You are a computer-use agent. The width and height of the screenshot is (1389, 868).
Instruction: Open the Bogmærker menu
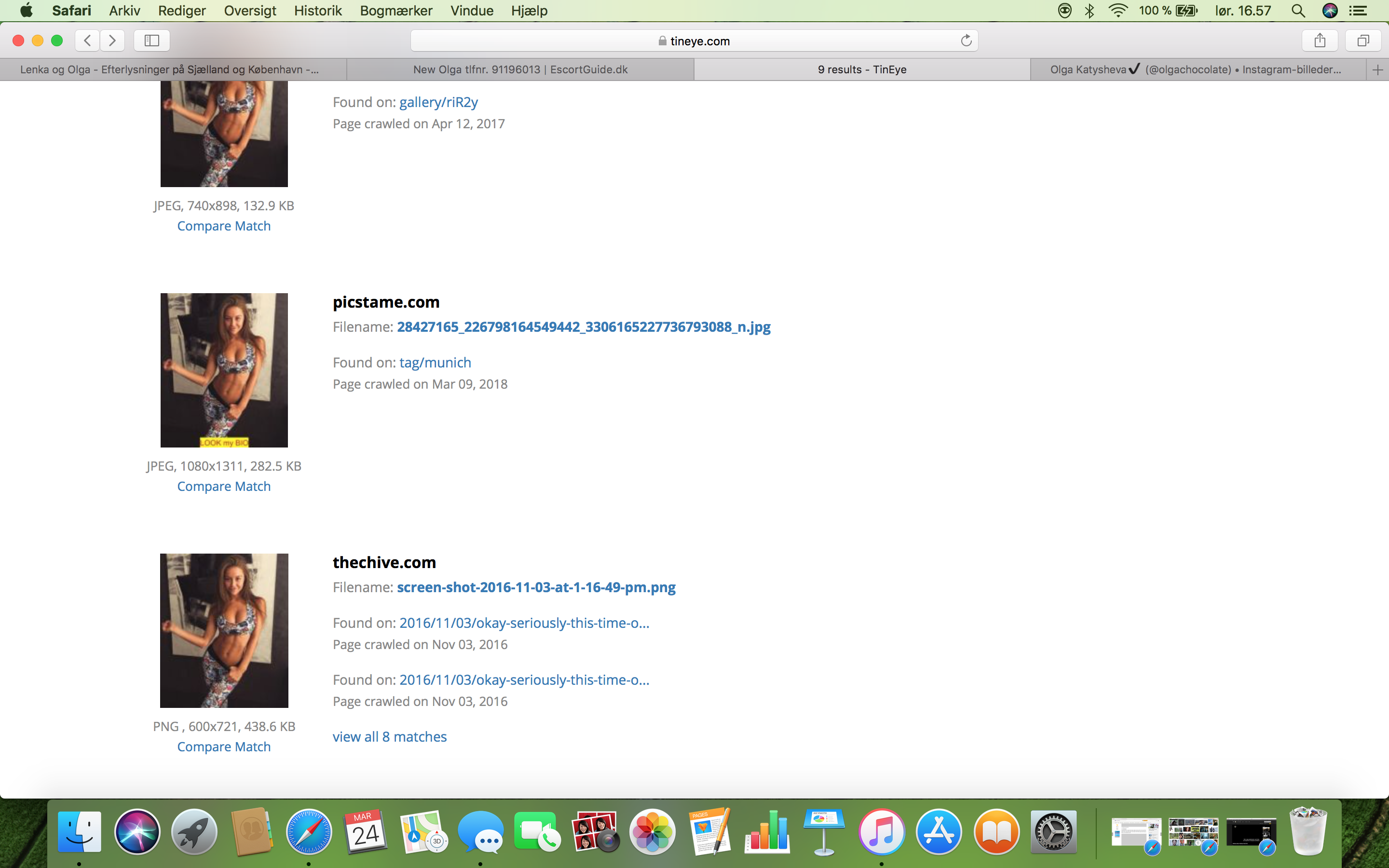396,10
